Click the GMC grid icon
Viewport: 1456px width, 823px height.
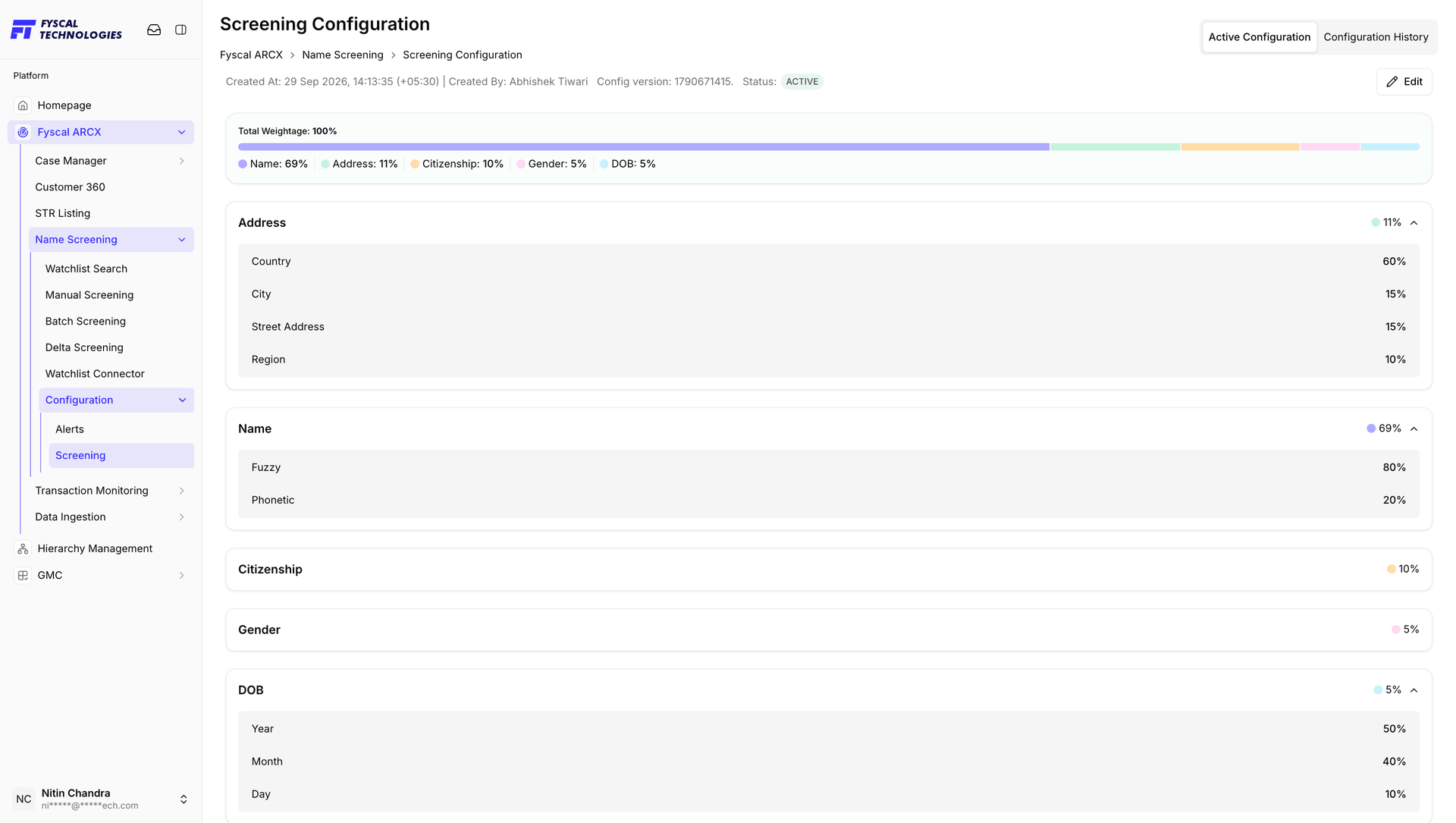click(23, 575)
